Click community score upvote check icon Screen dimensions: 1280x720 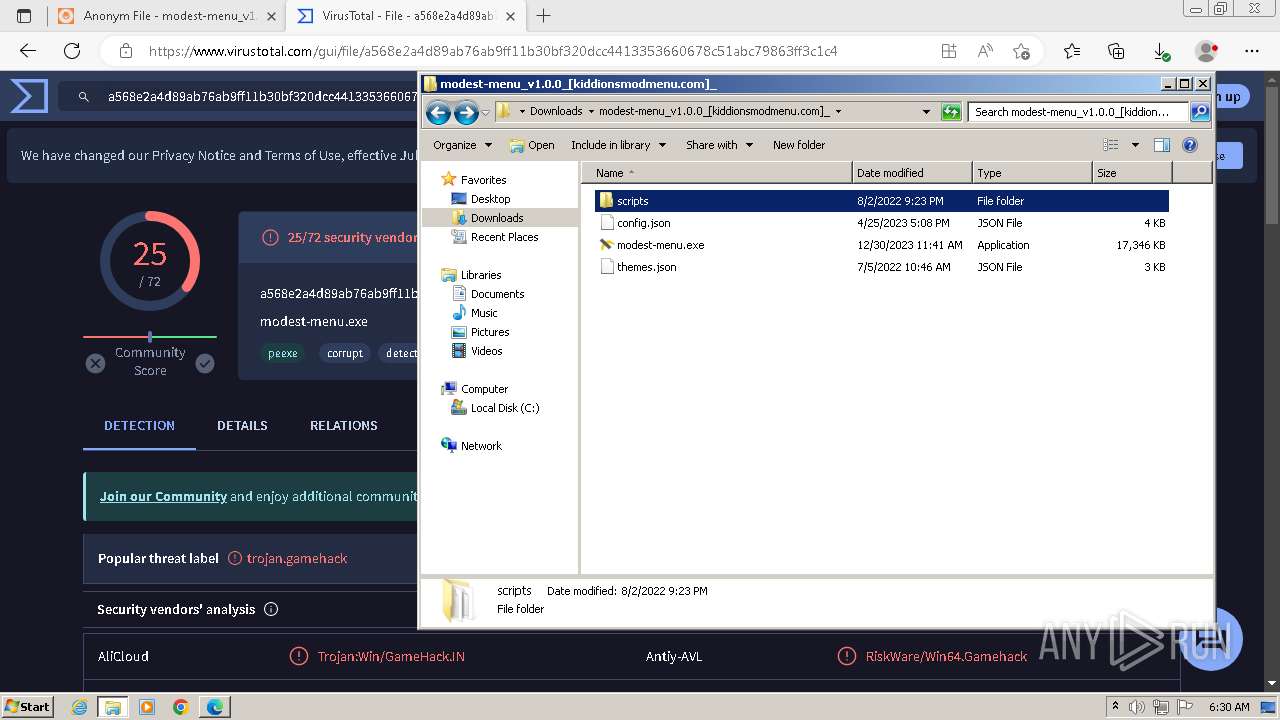[205, 363]
